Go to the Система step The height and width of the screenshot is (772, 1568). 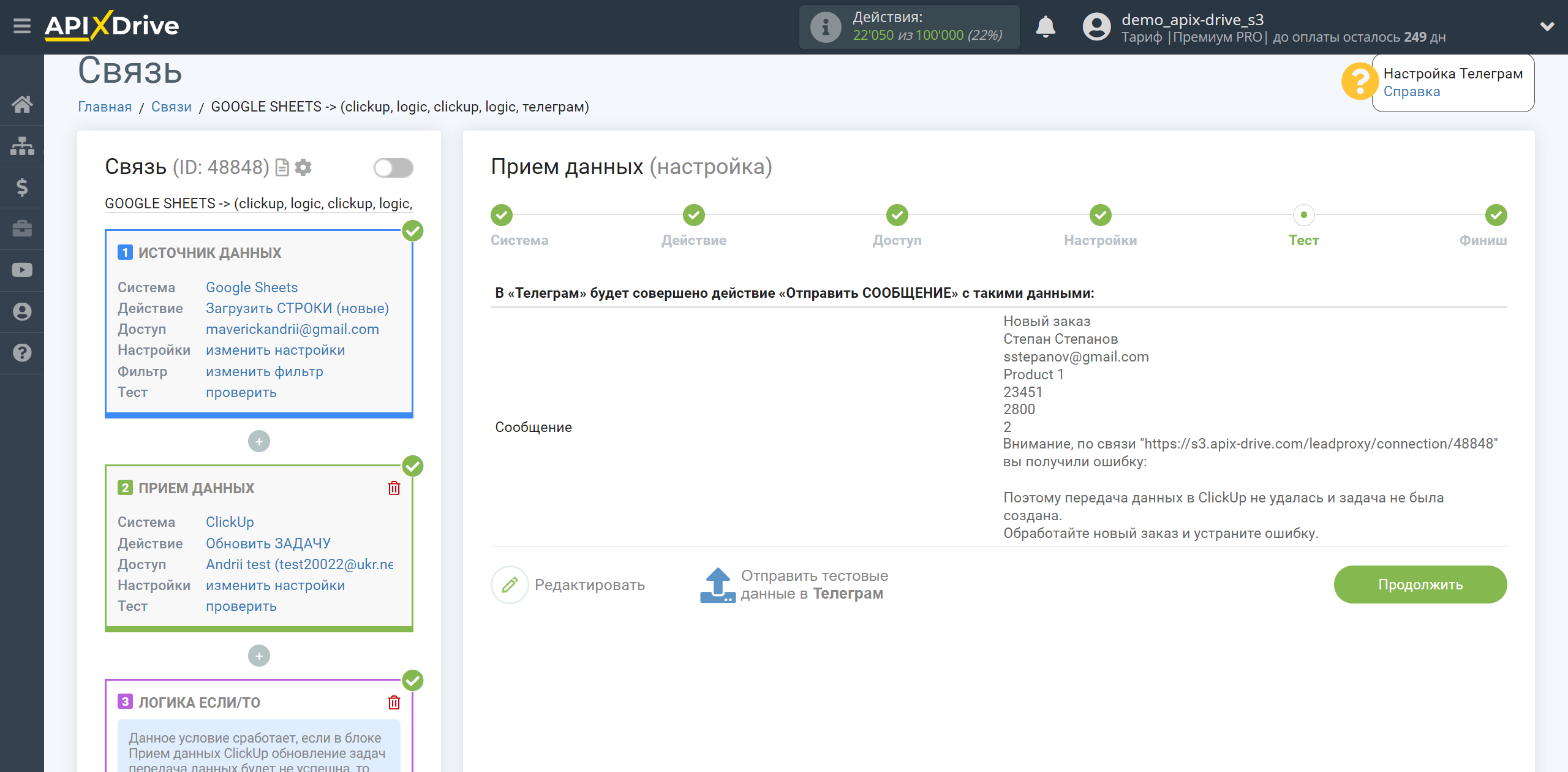[x=502, y=215]
